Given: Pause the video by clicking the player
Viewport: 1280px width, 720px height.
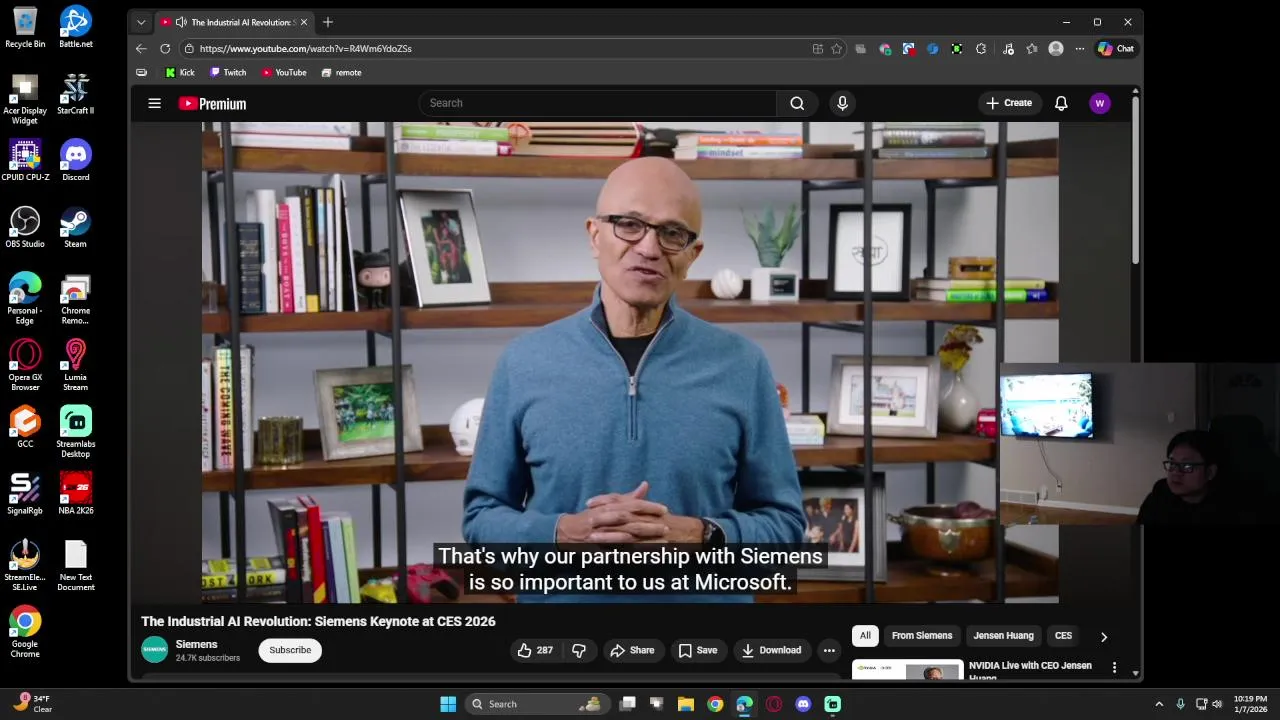Looking at the screenshot, I should click(630, 362).
